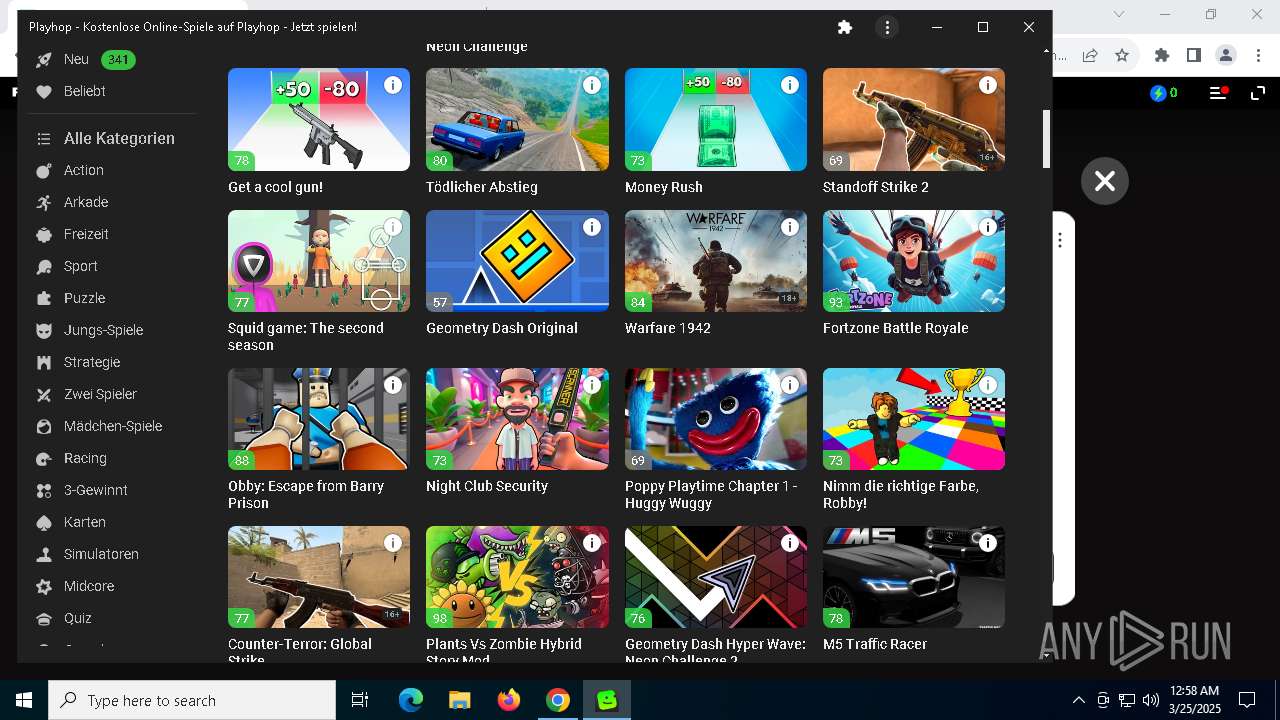Show info for Money Rush game
1280x720 pixels.
click(x=790, y=85)
